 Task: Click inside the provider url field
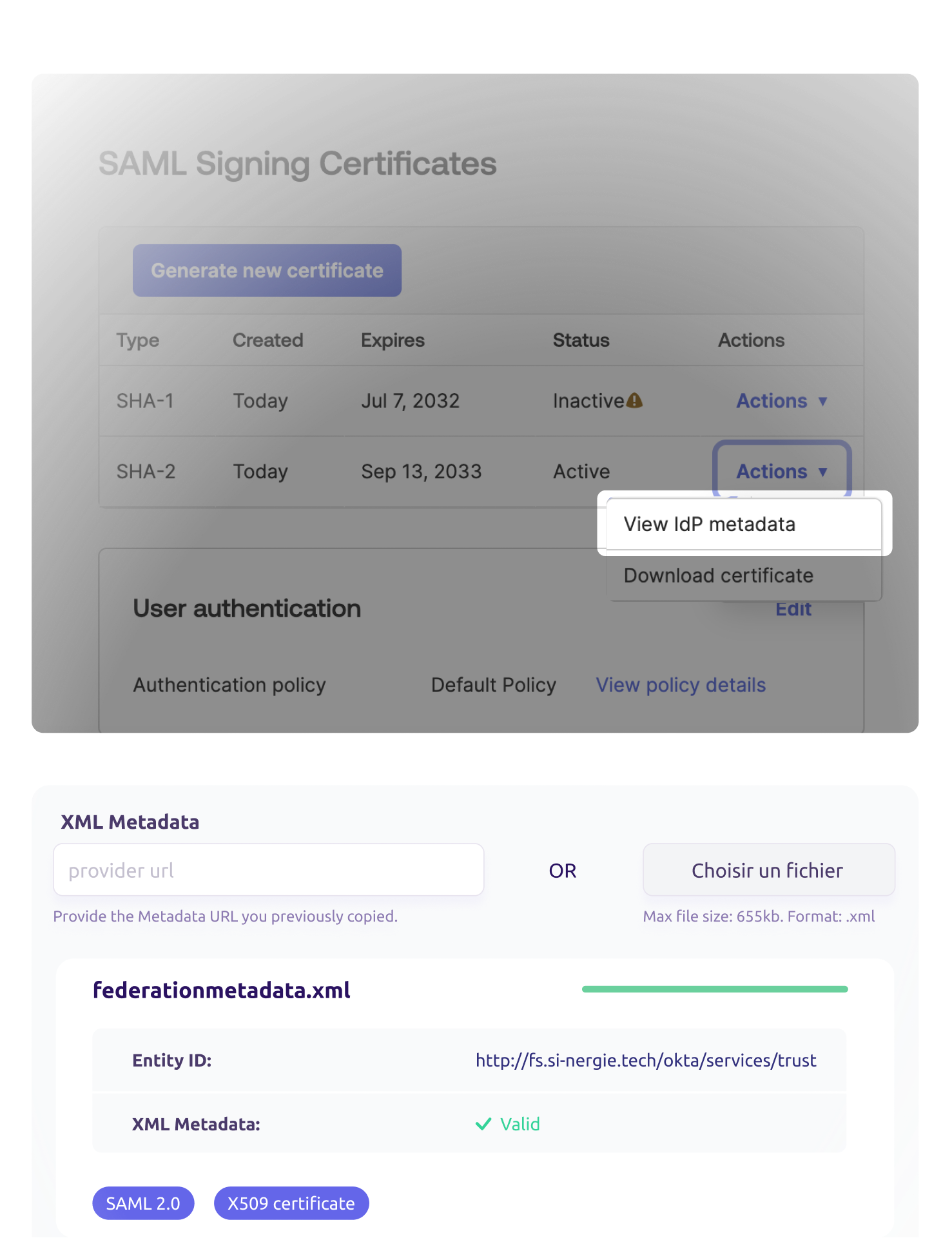268,869
